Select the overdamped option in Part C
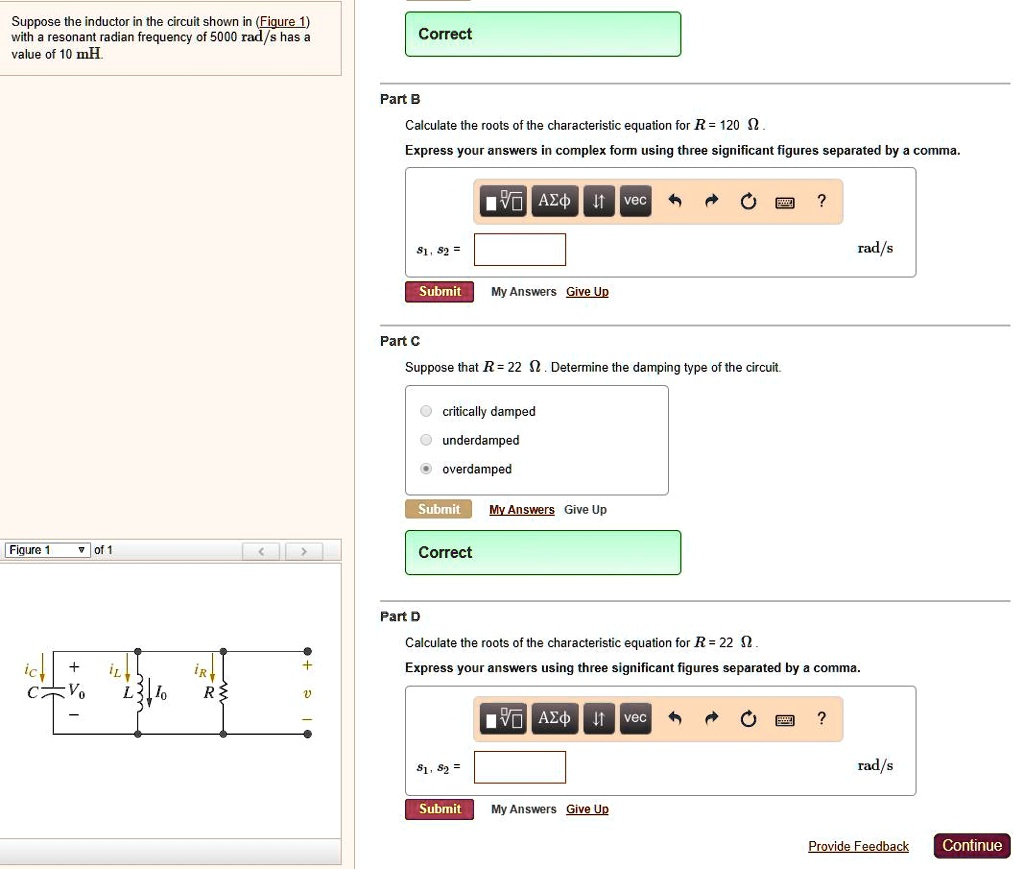The width and height of the screenshot is (1015, 869). (x=425, y=469)
